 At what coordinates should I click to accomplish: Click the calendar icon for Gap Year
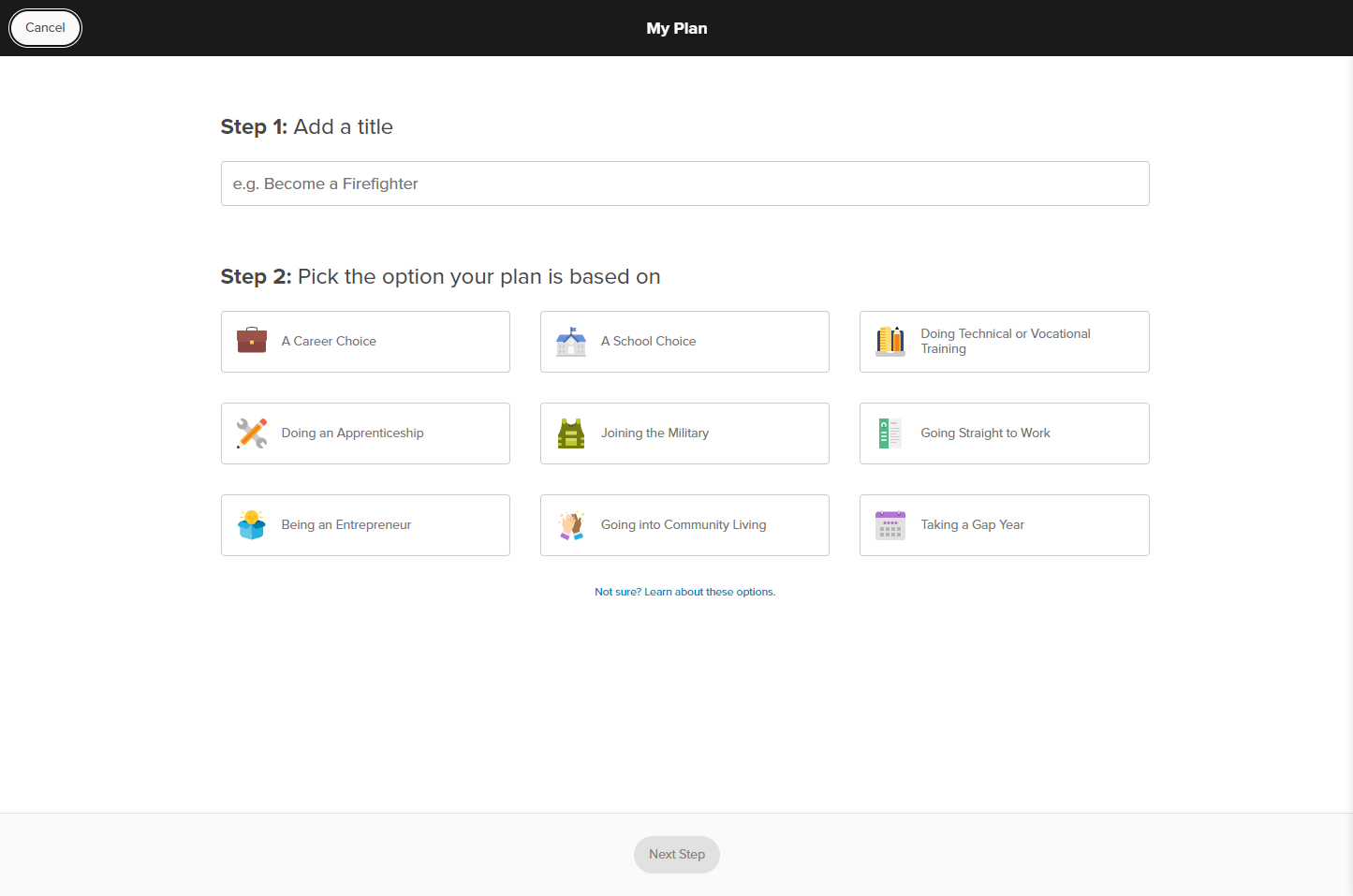(890, 525)
